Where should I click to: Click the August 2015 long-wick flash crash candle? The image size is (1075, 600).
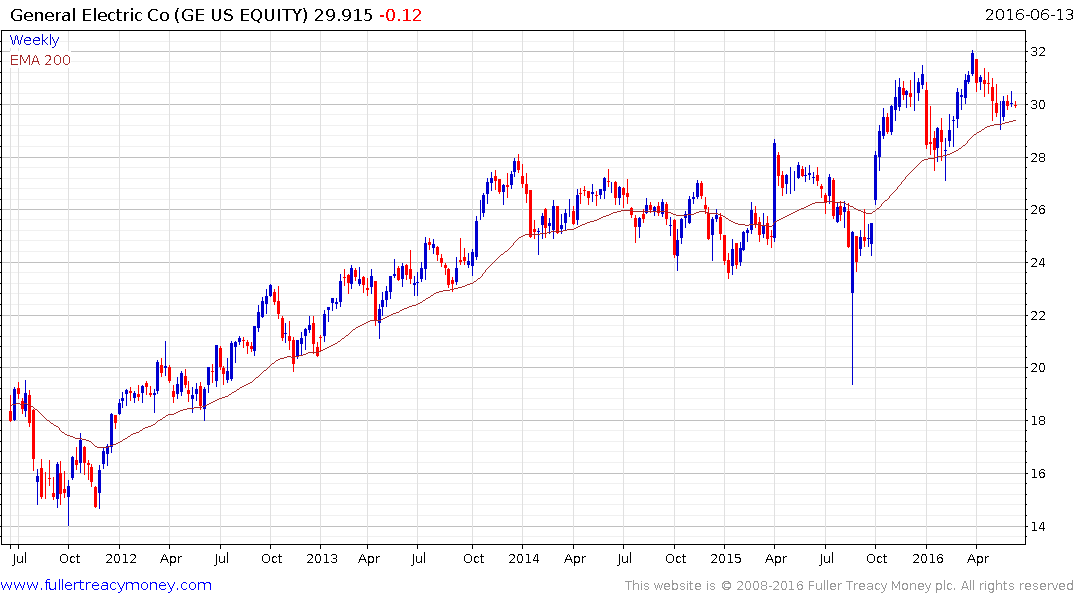pos(852,309)
